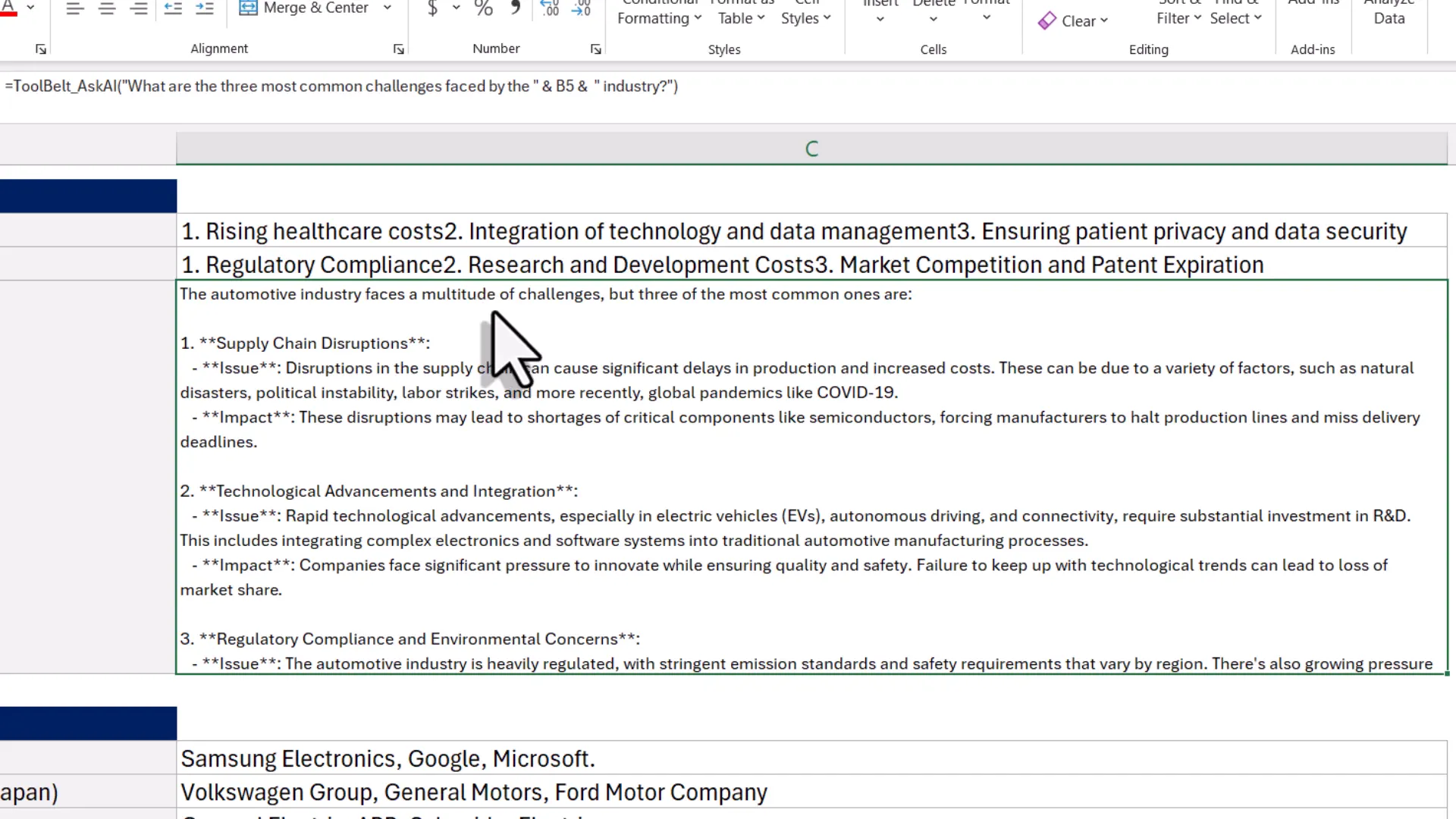1456x819 pixels.
Task: Click Decrease Decimal icon
Action: pyautogui.click(x=582, y=8)
